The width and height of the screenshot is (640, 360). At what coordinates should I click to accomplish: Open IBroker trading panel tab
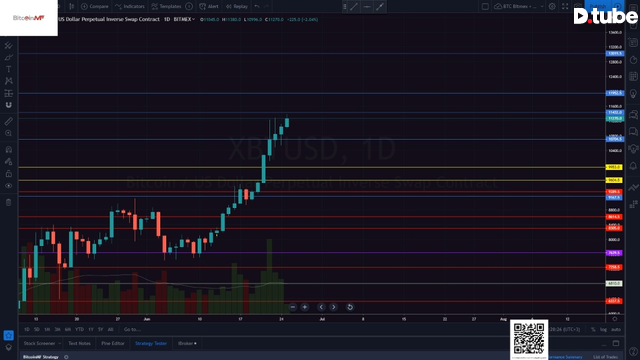coord(187,343)
